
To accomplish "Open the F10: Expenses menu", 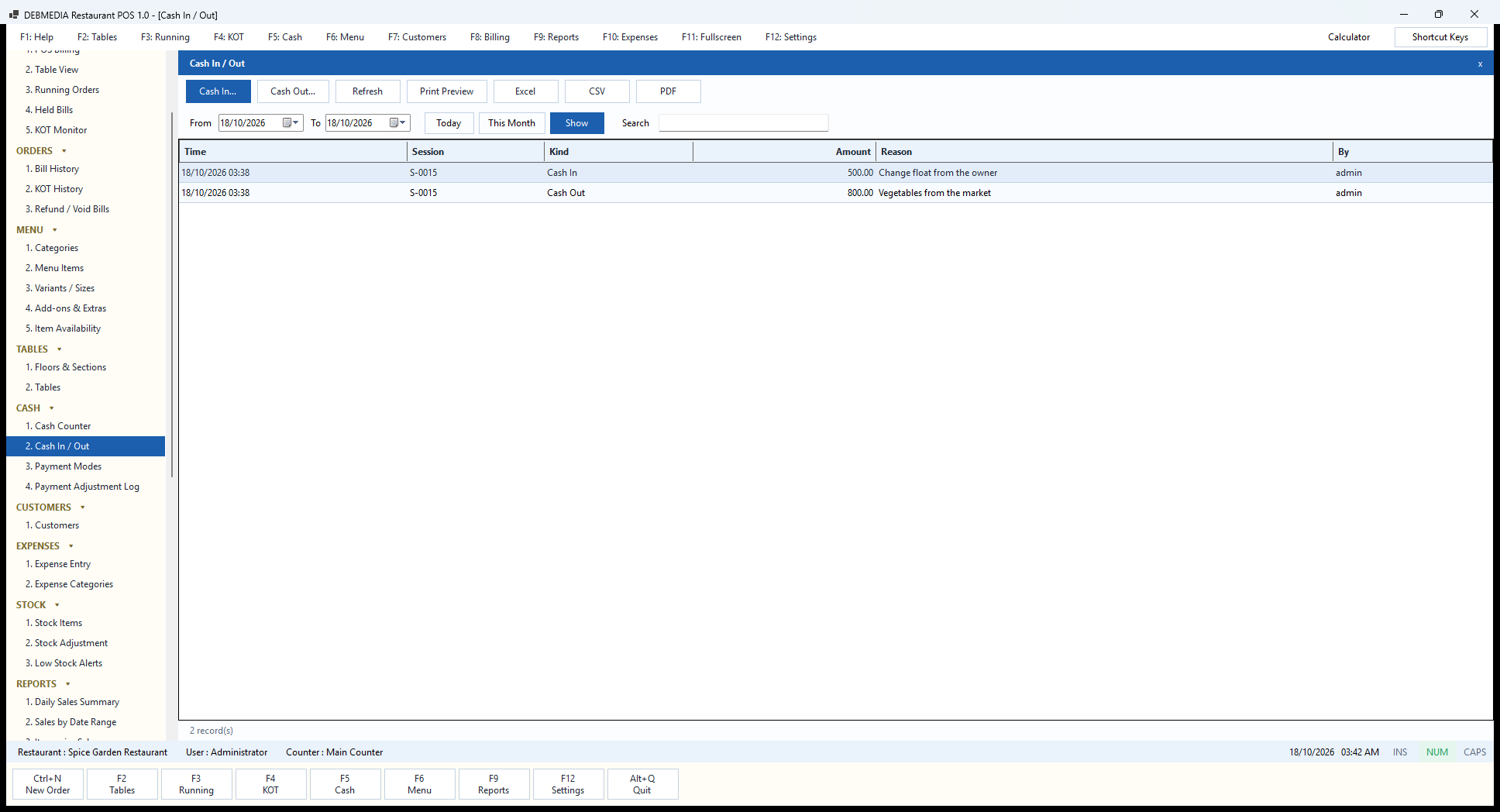I will tap(630, 37).
